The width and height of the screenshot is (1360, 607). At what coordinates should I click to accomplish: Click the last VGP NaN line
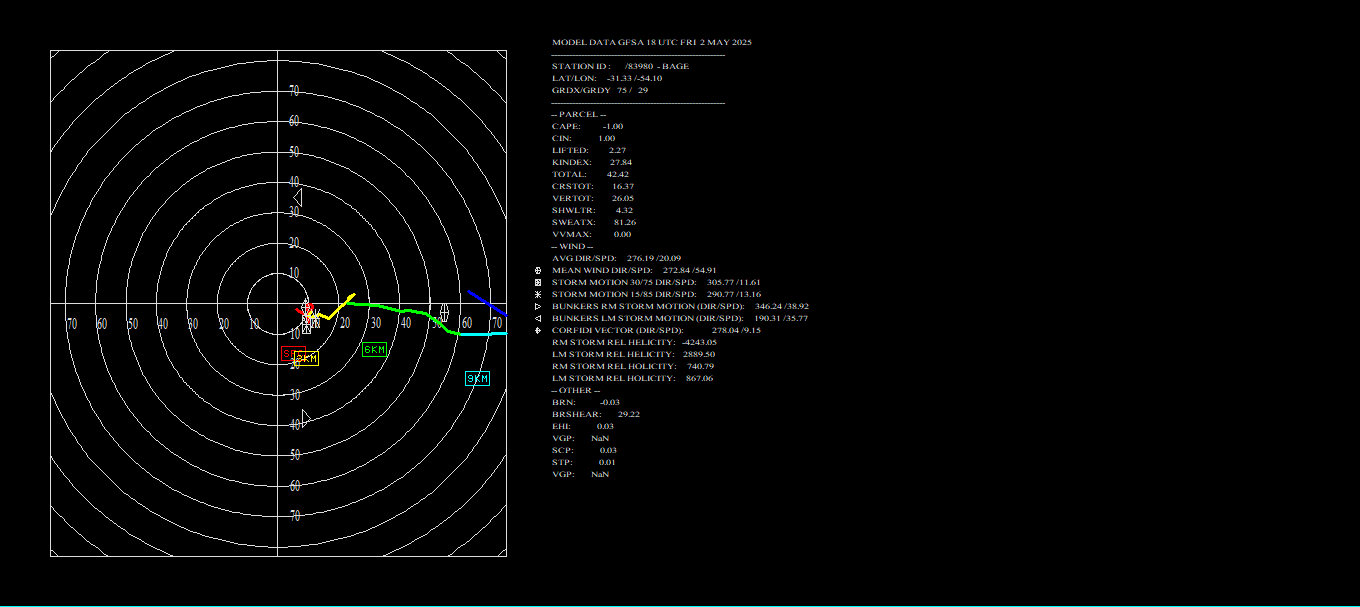coord(581,474)
